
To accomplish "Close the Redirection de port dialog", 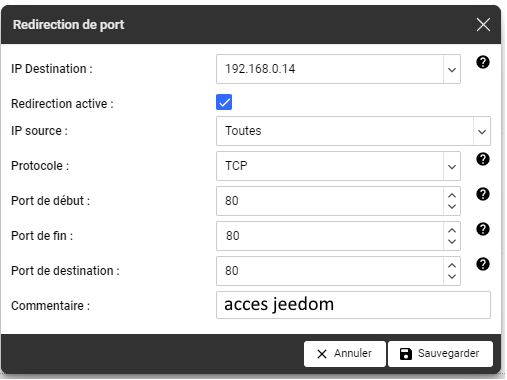I will [x=483, y=25].
